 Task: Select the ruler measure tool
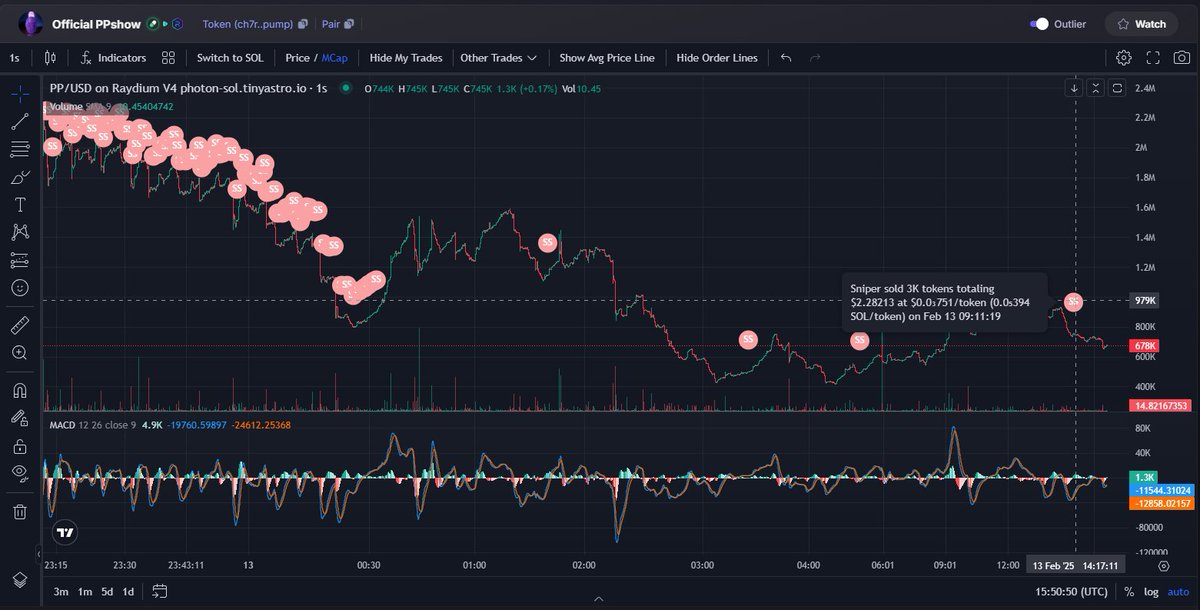(x=20, y=326)
